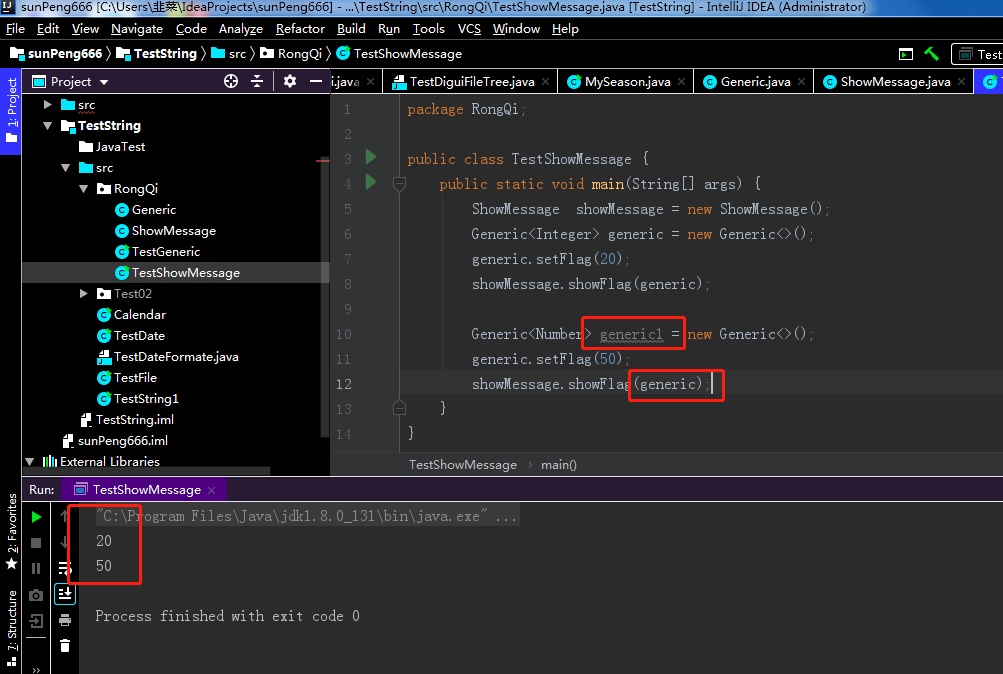This screenshot has width=1003, height=674.
Task: Open the VCS menu
Action: (469, 29)
